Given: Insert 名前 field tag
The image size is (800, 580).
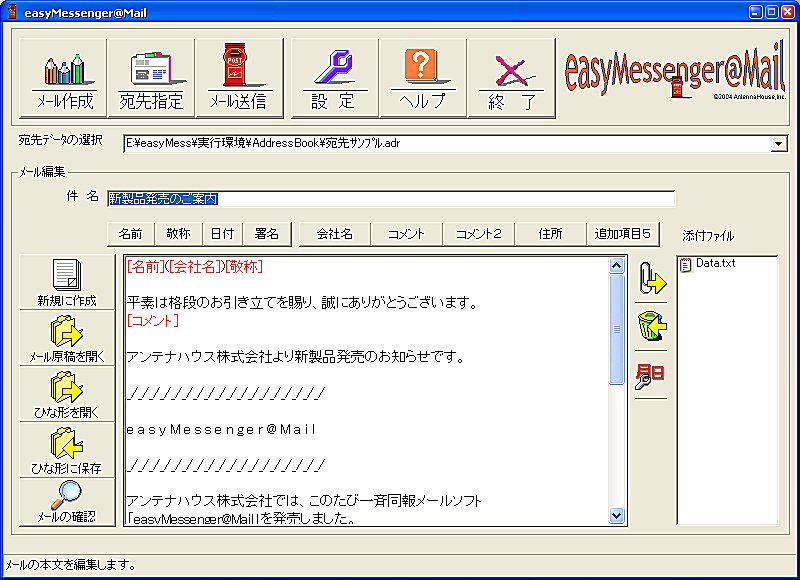Looking at the screenshot, I should click(x=131, y=234).
